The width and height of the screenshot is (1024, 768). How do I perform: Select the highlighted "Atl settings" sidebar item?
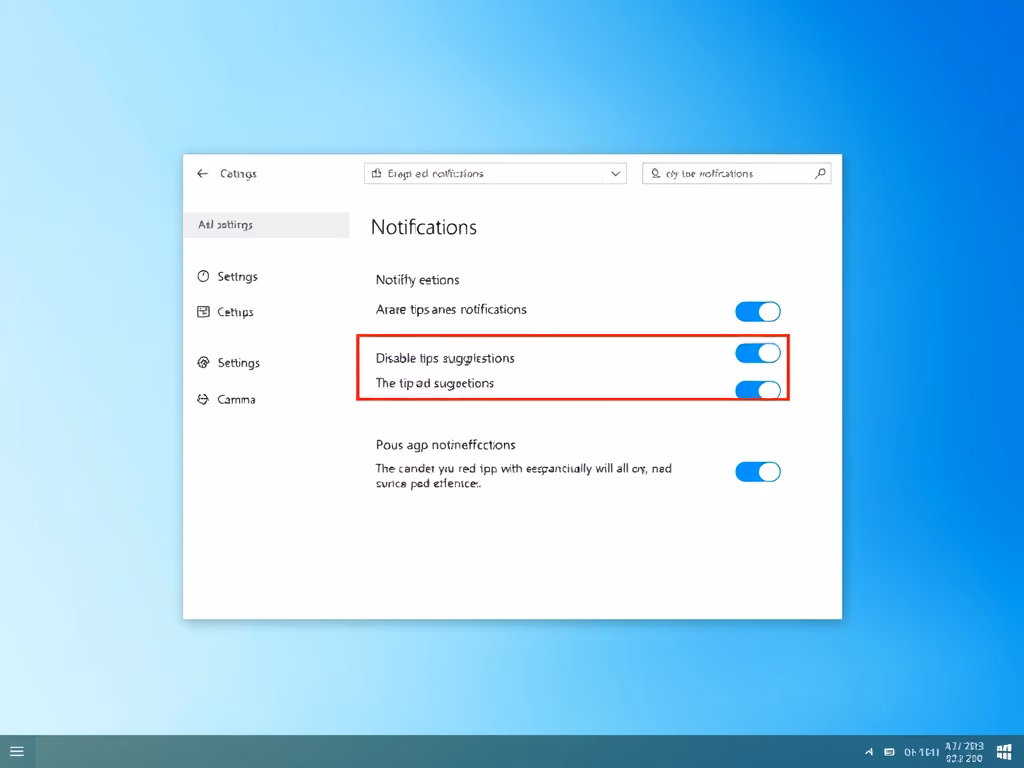[266, 225]
